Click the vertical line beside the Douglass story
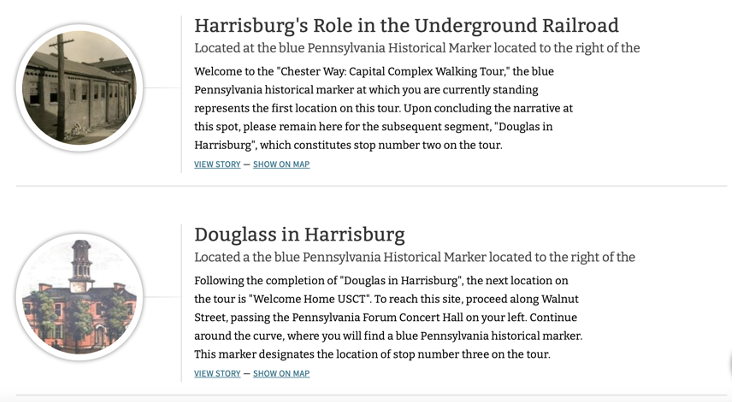Viewport: 744px width, 402px height. click(181, 303)
